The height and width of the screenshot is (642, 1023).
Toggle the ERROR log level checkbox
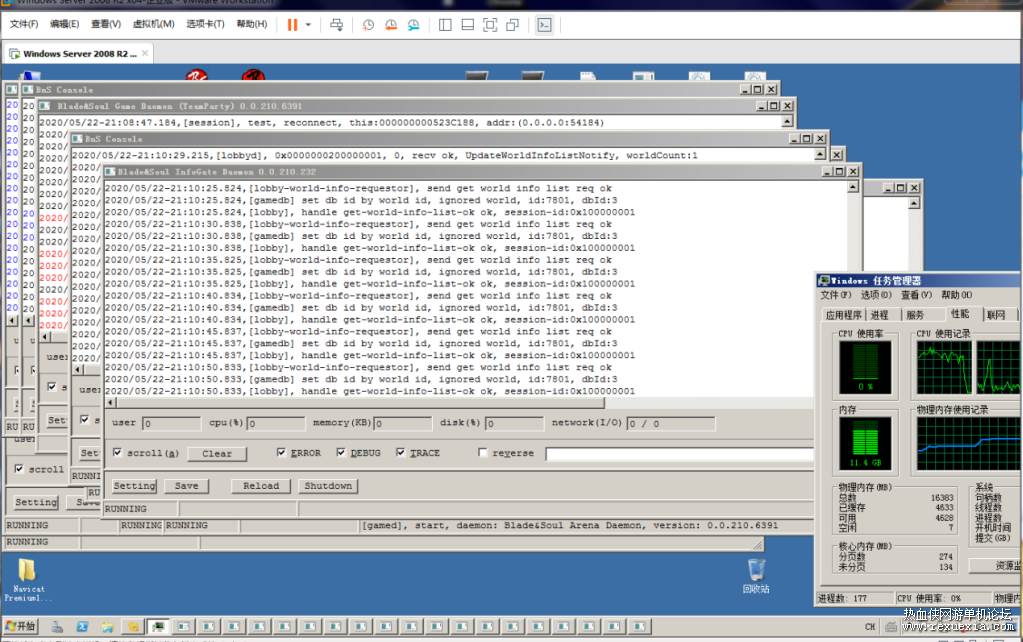(x=281, y=452)
